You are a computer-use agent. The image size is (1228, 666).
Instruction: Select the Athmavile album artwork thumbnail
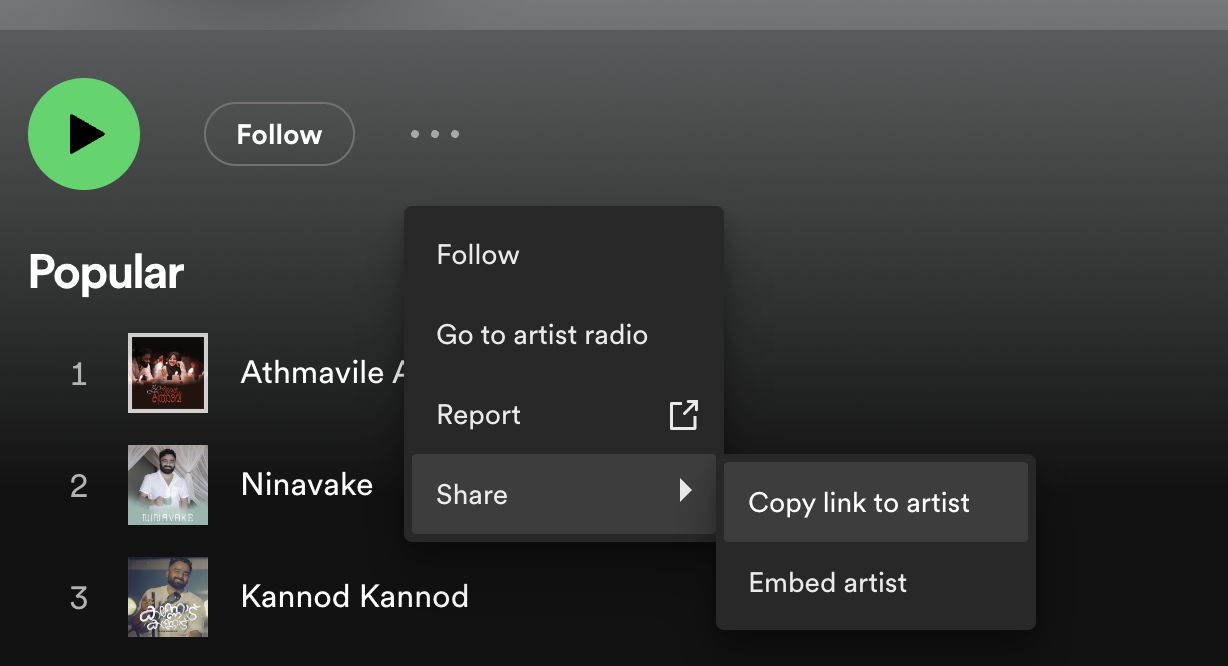point(167,373)
